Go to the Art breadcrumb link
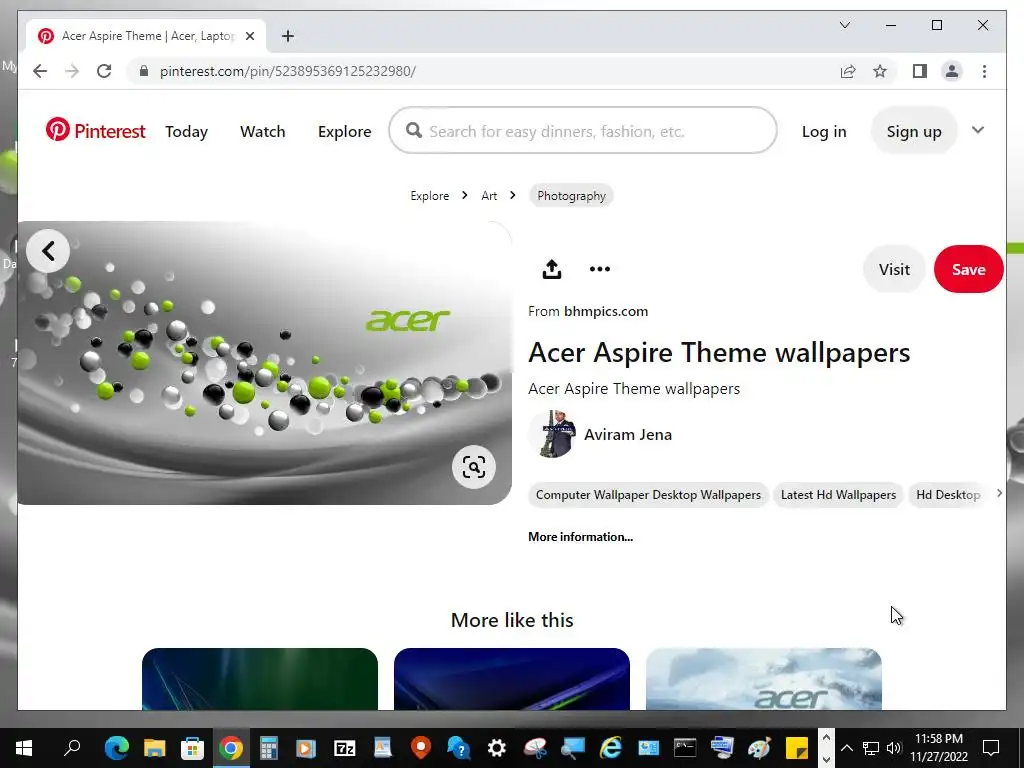Viewport: 1024px width, 768px height. coord(489,196)
